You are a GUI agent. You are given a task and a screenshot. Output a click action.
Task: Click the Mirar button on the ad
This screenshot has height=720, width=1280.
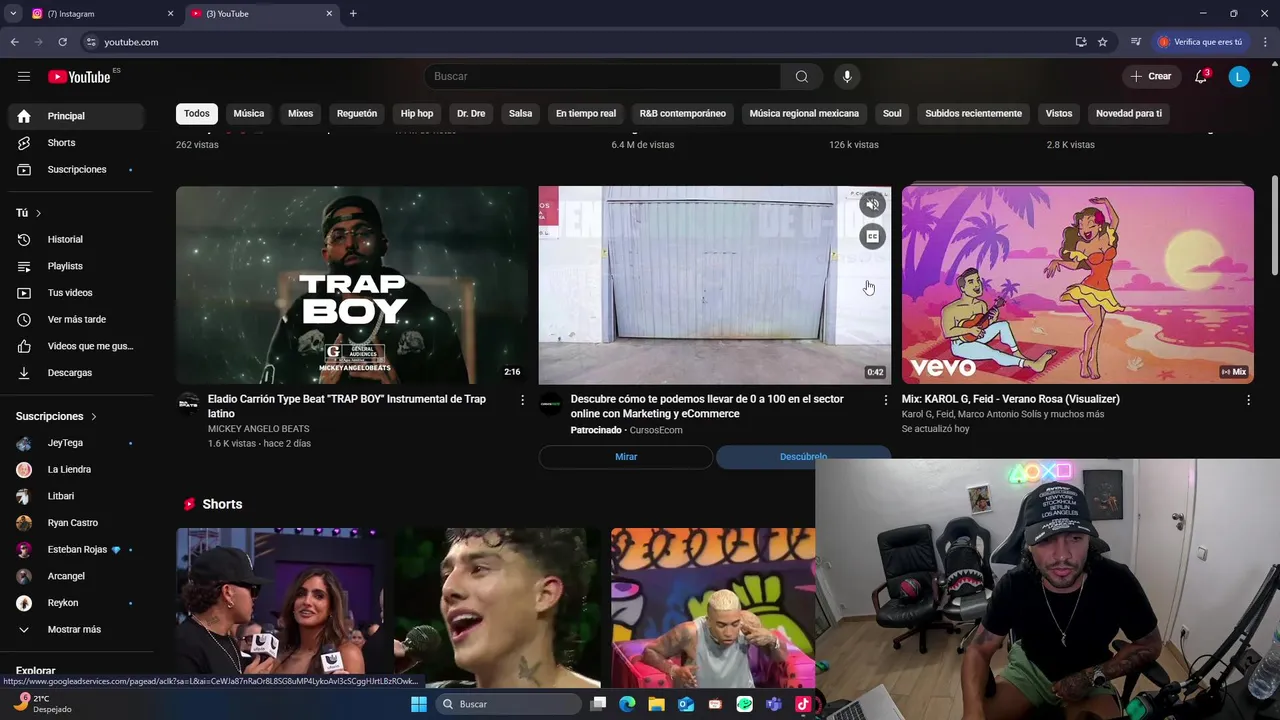(626, 457)
